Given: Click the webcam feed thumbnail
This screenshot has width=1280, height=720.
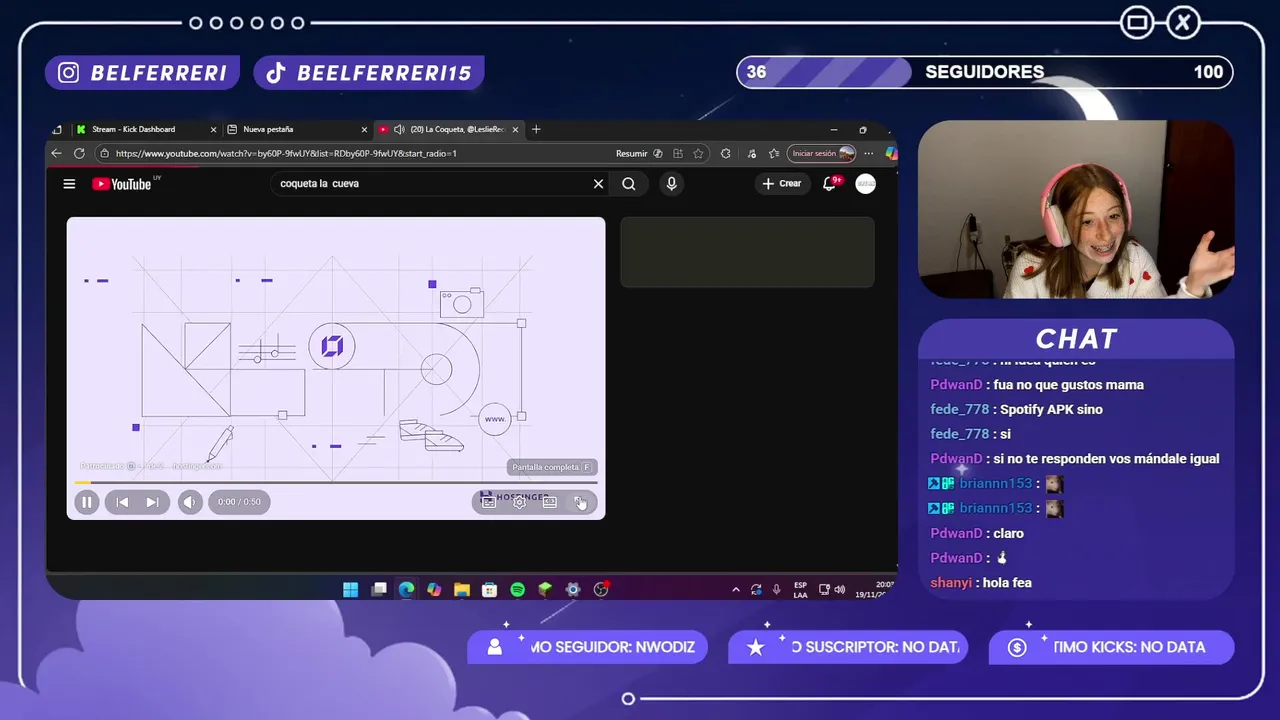Looking at the screenshot, I should point(1076,209).
